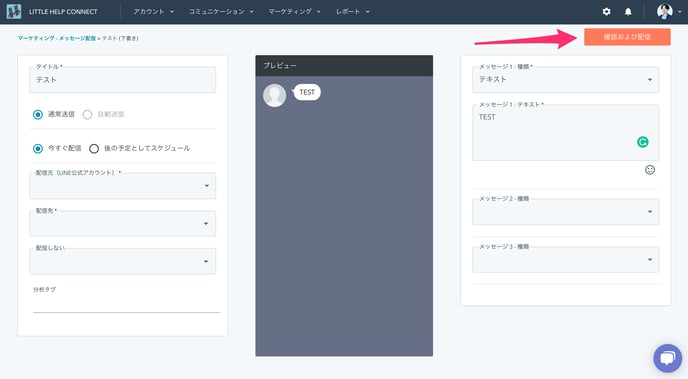Focus the メッセージ1 テキスト textarea

566,132
